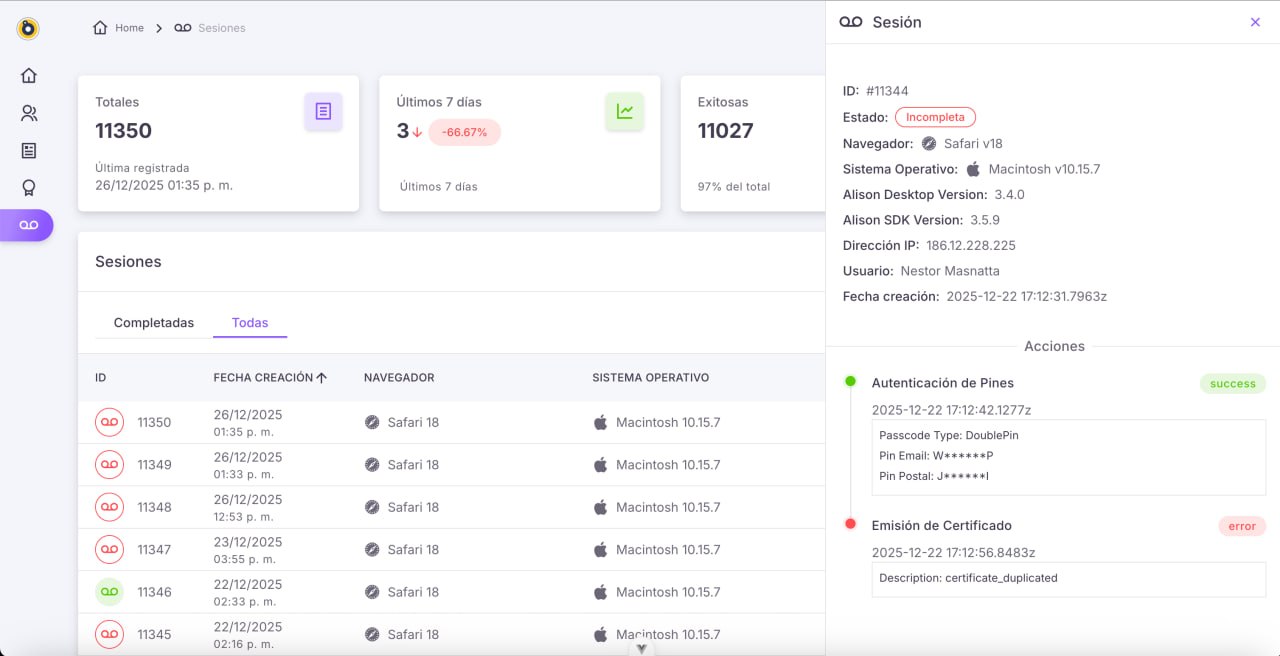Close the Sesión detail panel
Image resolution: width=1280 pixels, height=656 pixels.
[x=1255, y=22]
